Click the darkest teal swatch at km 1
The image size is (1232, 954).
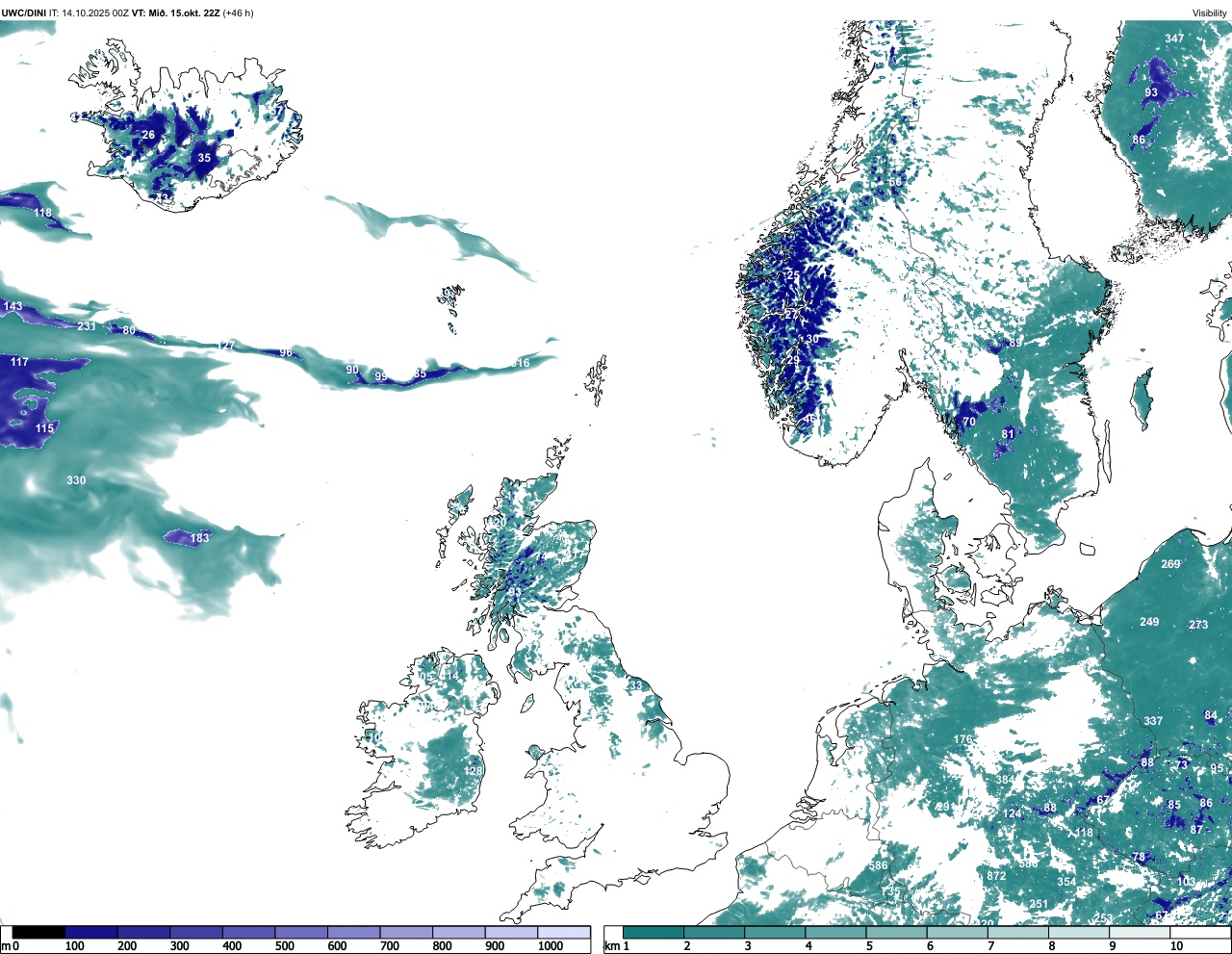(x=654, y=933)
